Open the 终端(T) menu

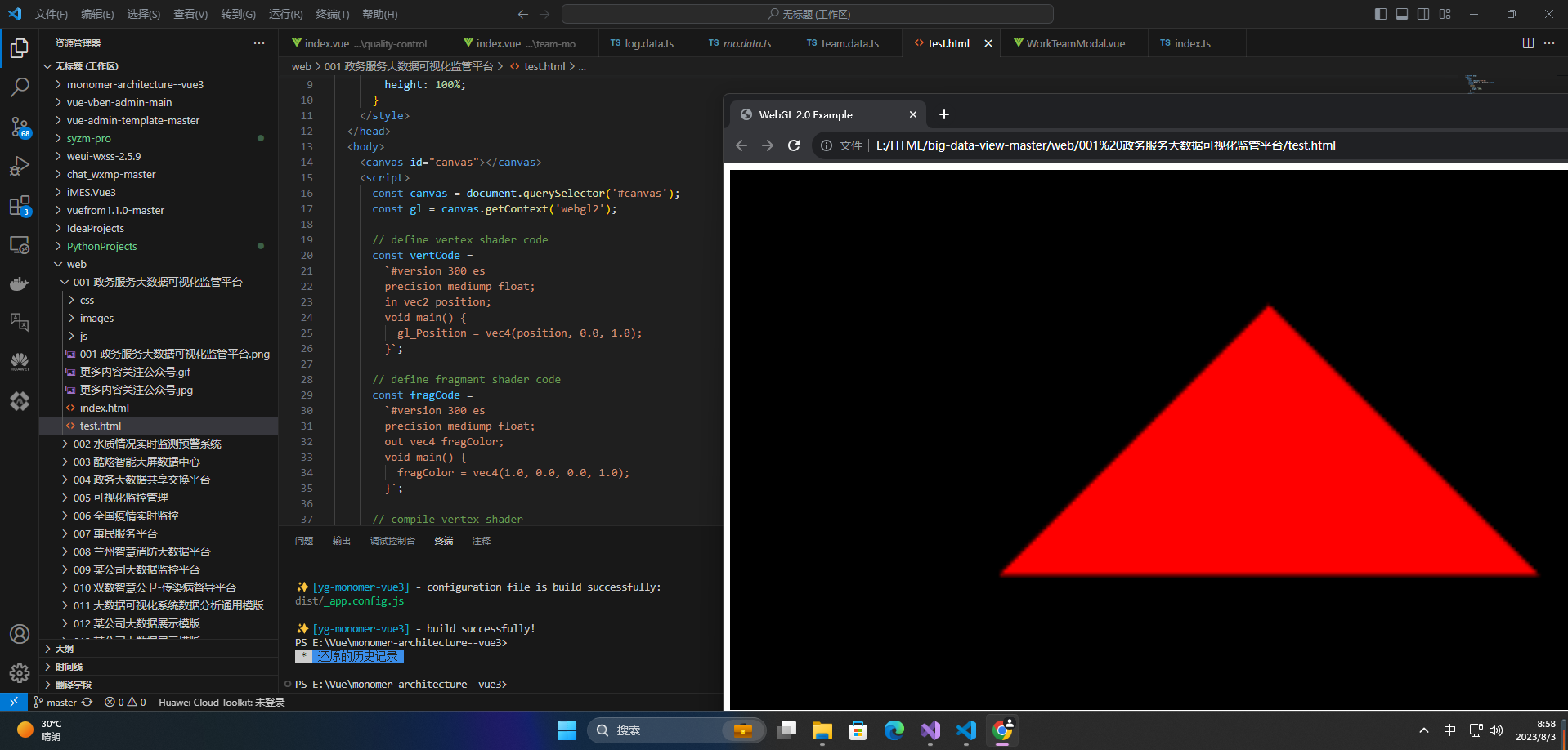[333, 14]
